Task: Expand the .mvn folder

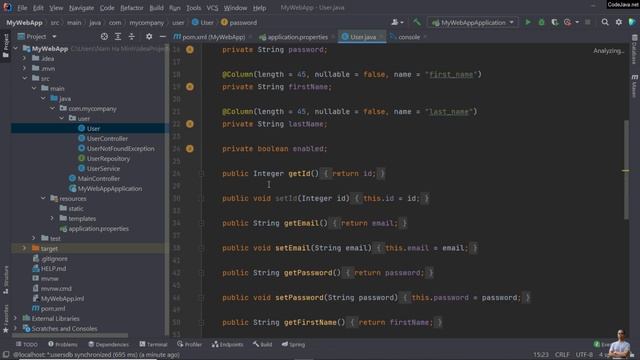Action: point(24,69)
